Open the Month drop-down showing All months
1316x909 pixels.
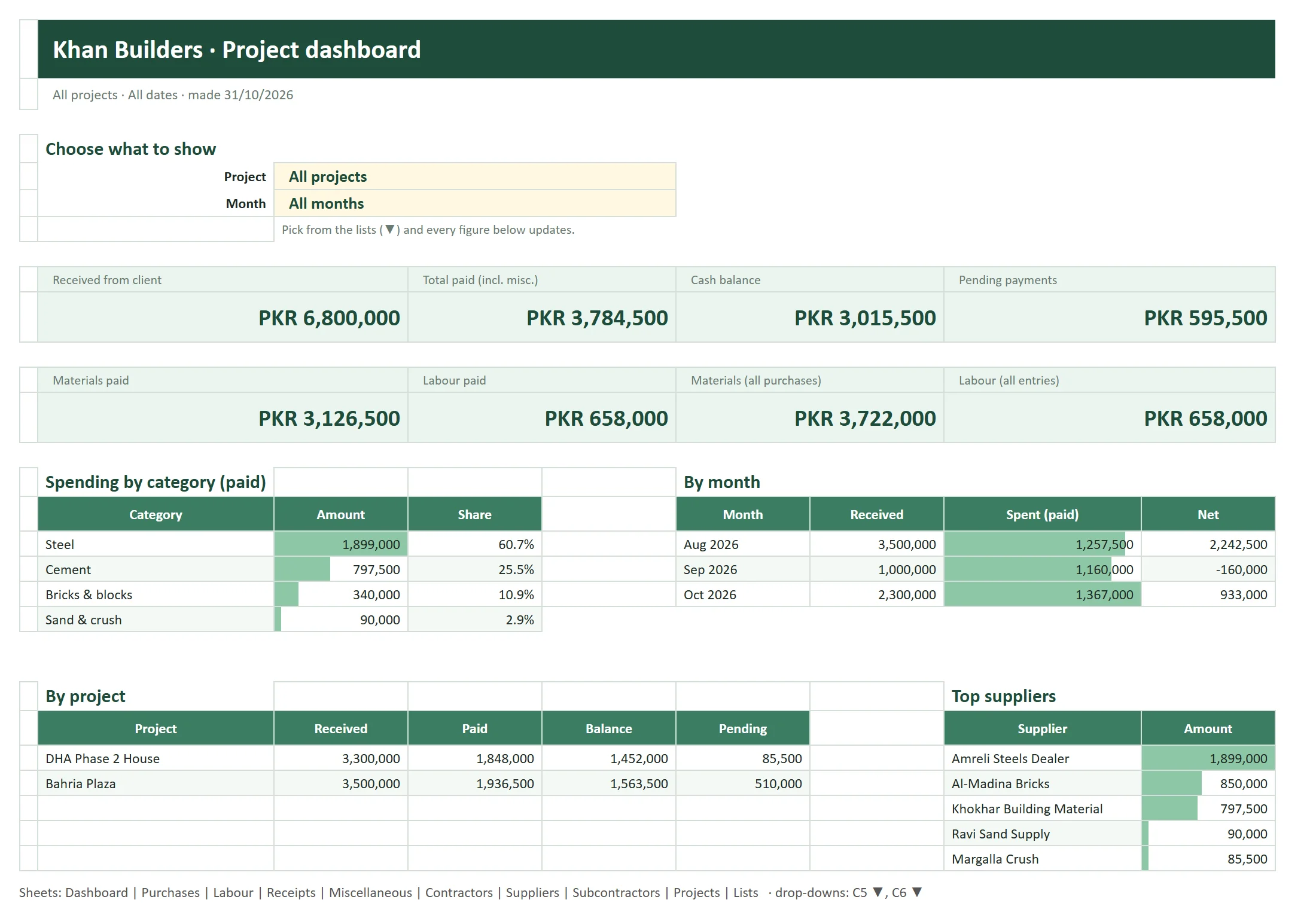[475, 203]
